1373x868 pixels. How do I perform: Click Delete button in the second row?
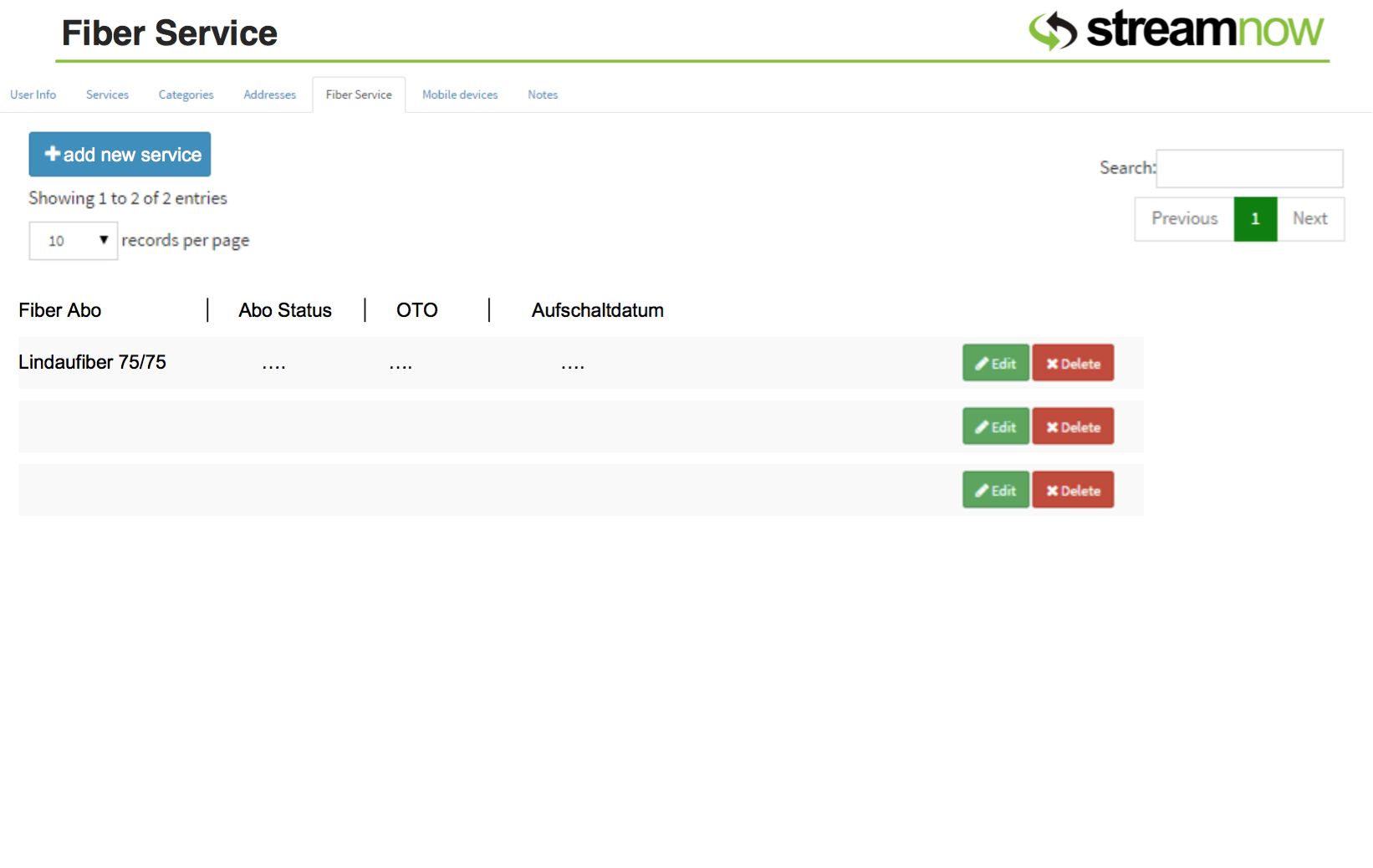(x=1073, y=426)
